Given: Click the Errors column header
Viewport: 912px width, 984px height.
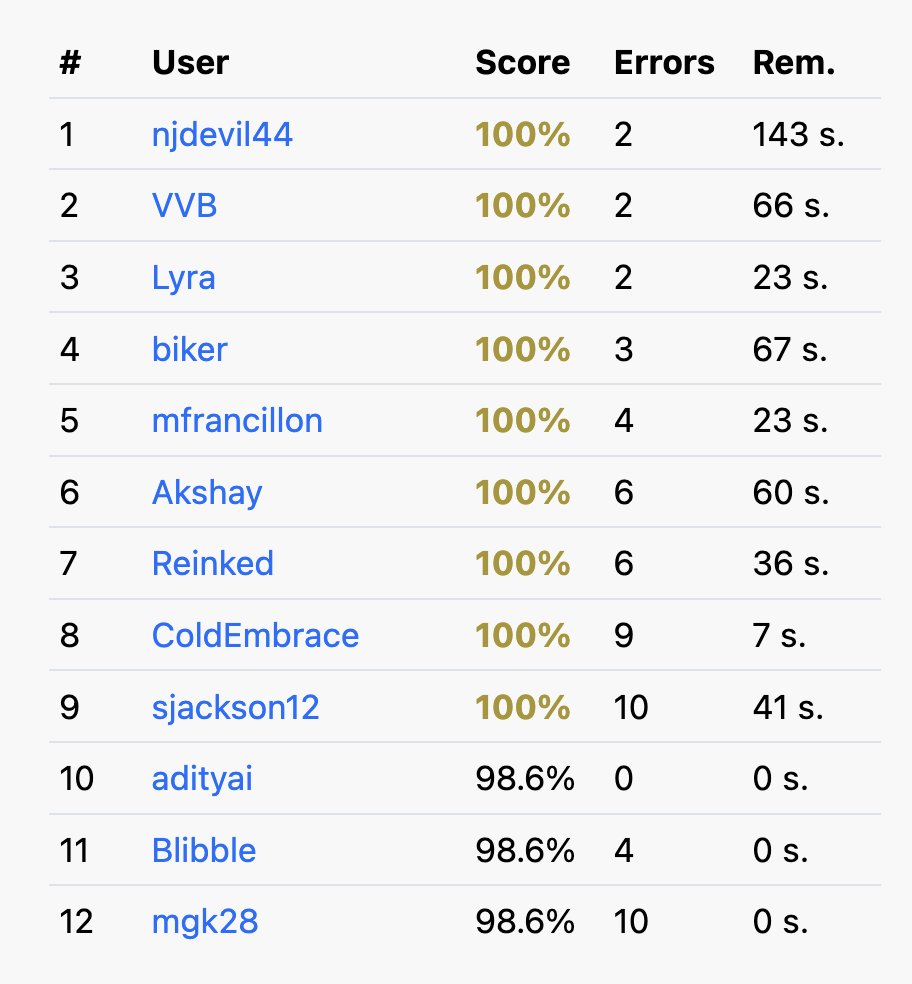Looking at the screenshot, I should click(664, 63).
